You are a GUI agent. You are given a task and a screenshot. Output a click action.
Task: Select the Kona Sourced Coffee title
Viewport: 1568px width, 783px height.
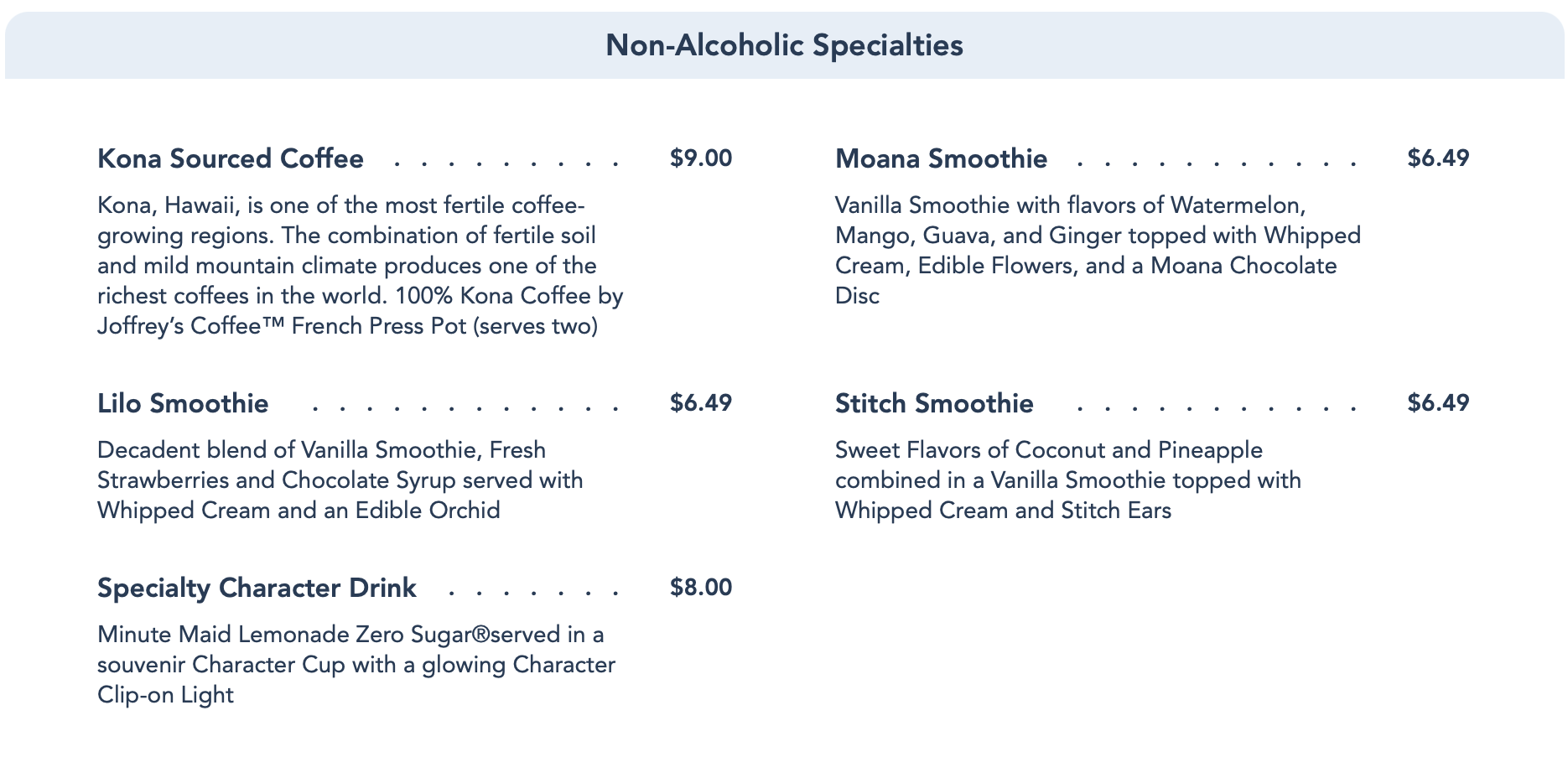(231, 158)
